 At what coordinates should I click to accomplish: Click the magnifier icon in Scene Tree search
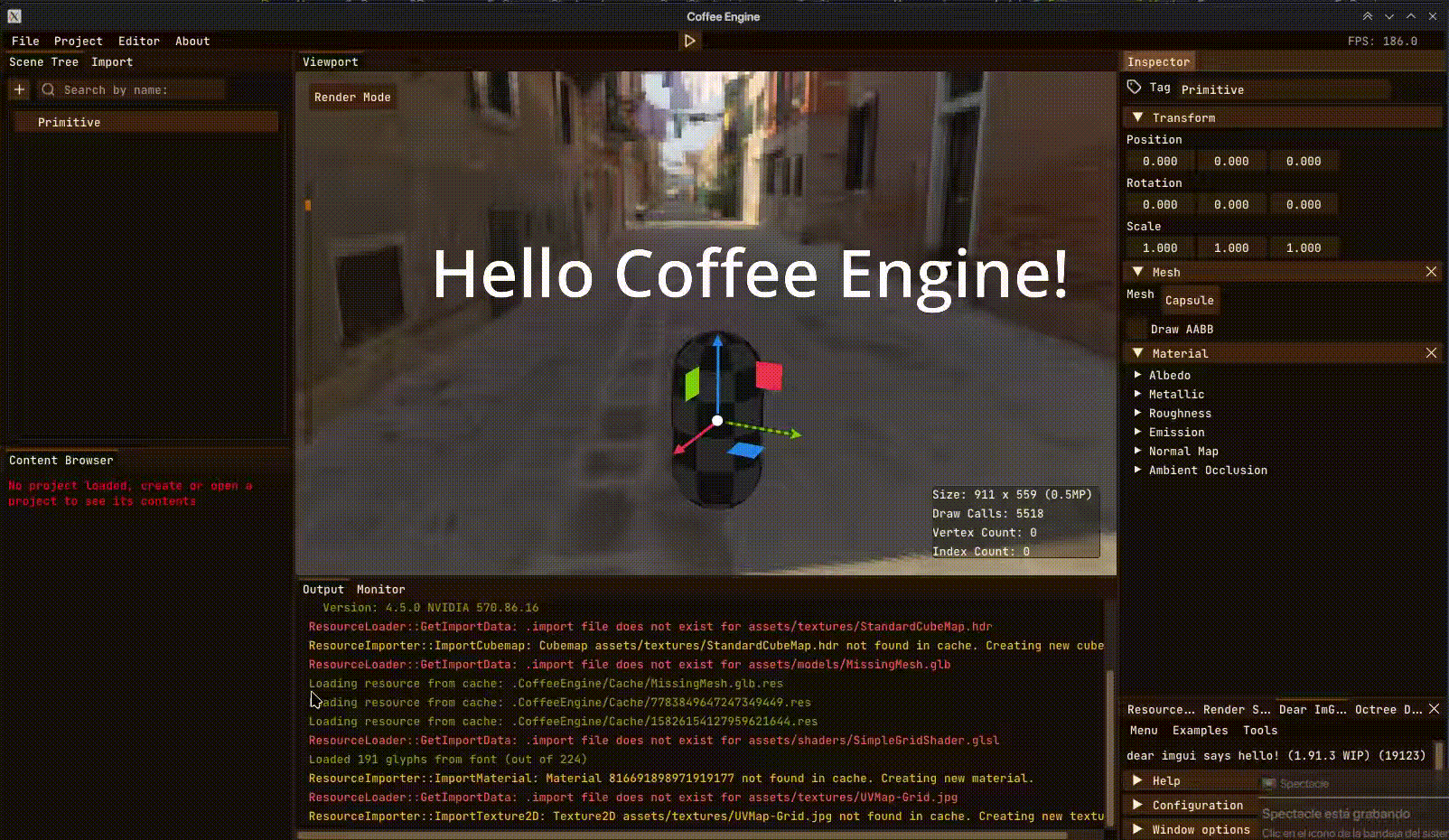tap(49, 89)
